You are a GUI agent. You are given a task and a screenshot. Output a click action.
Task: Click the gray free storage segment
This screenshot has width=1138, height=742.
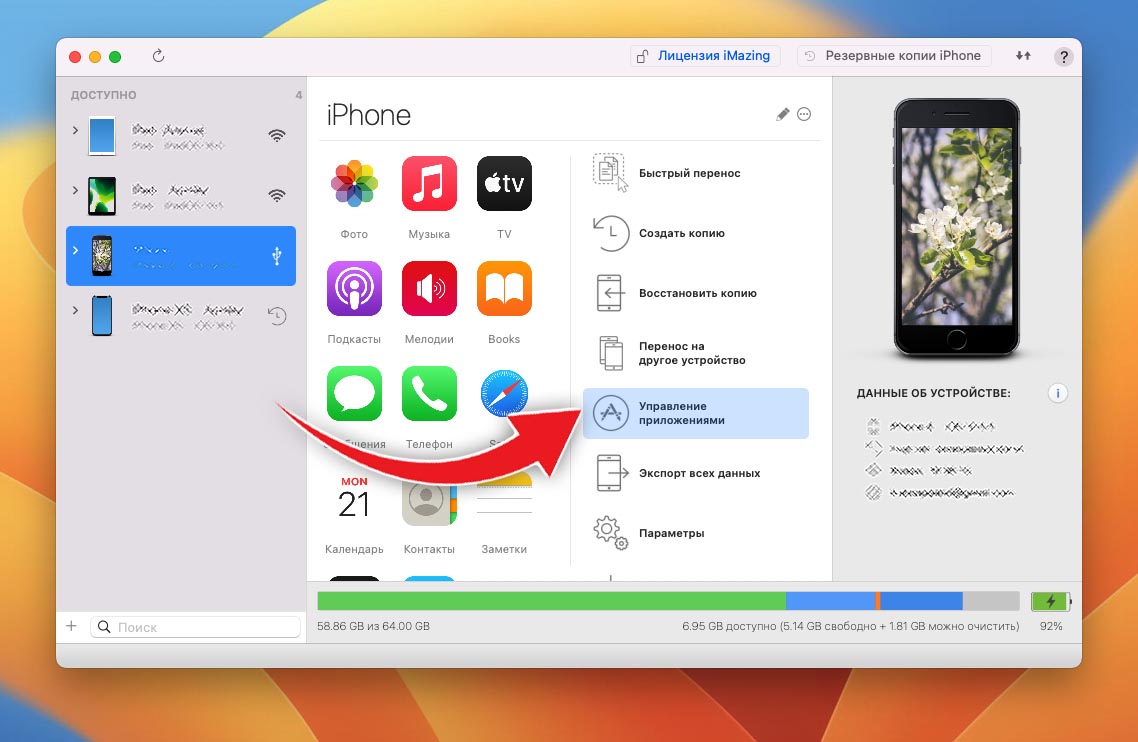coord(991,601)
